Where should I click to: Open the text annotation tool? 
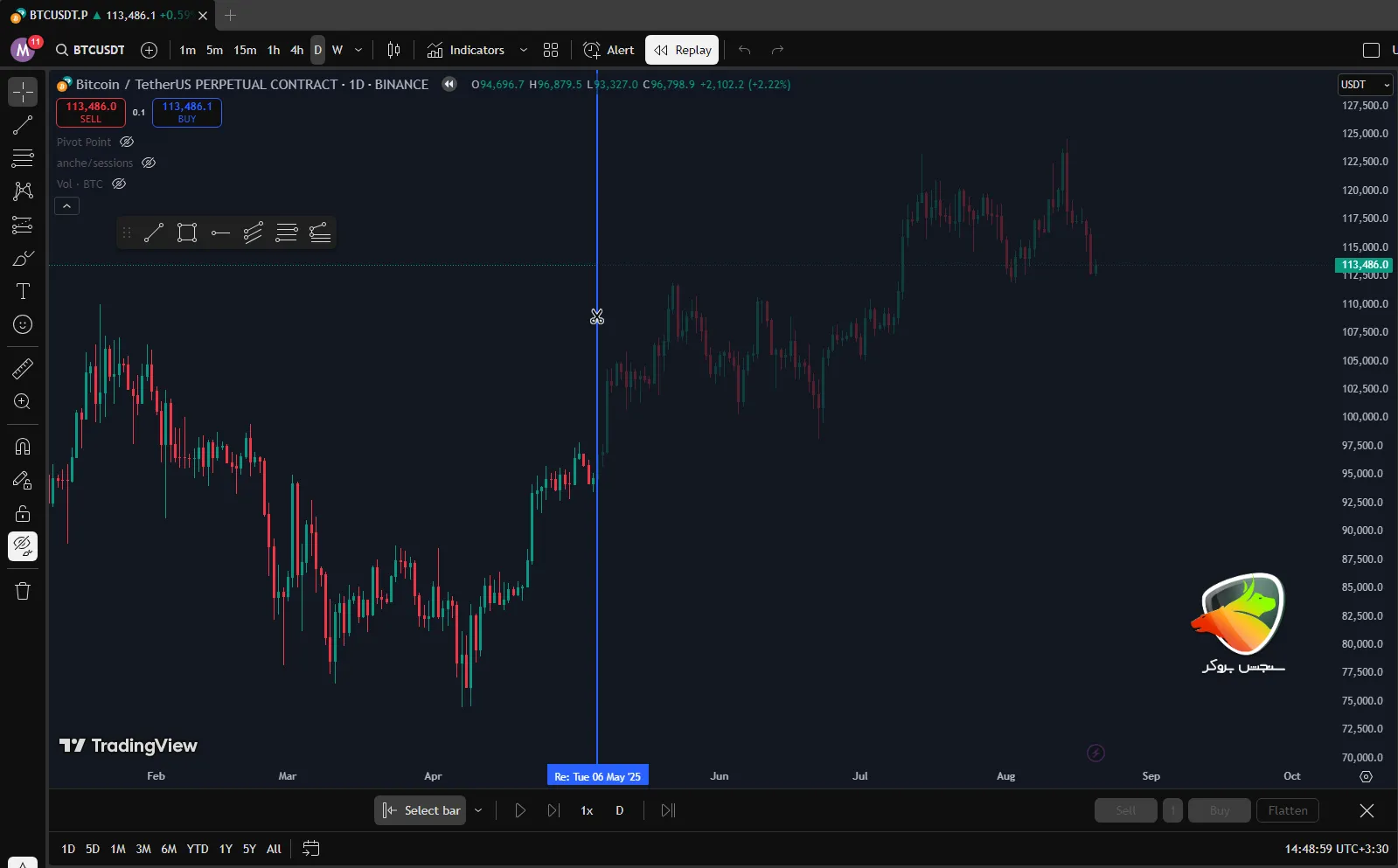(x=23, y=291)
